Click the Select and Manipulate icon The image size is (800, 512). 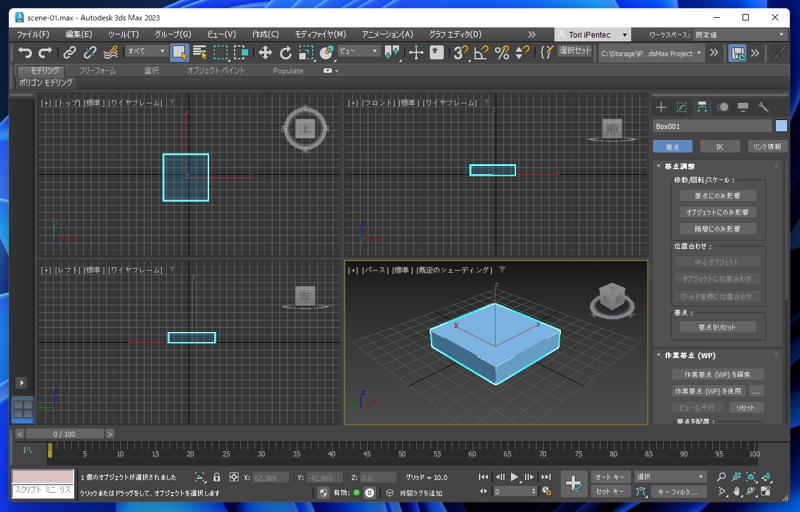point(416,52)
